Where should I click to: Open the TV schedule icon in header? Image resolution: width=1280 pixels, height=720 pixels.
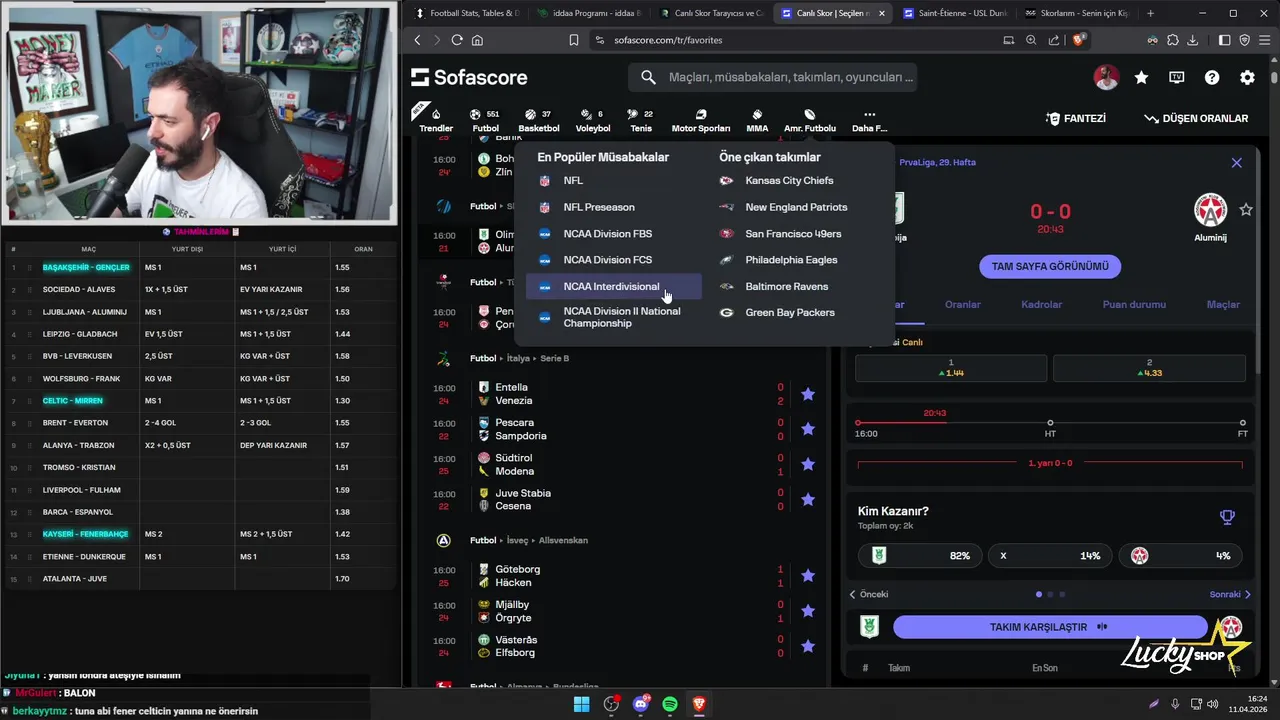[x=1177, y=78]
